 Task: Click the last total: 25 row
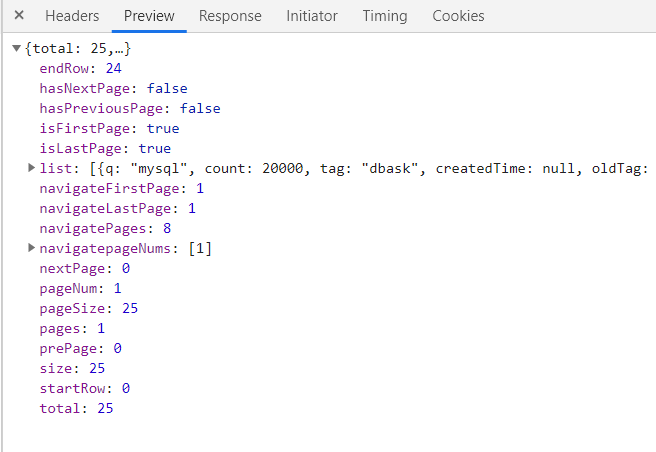pyautogui.click(x=76, y=408)
